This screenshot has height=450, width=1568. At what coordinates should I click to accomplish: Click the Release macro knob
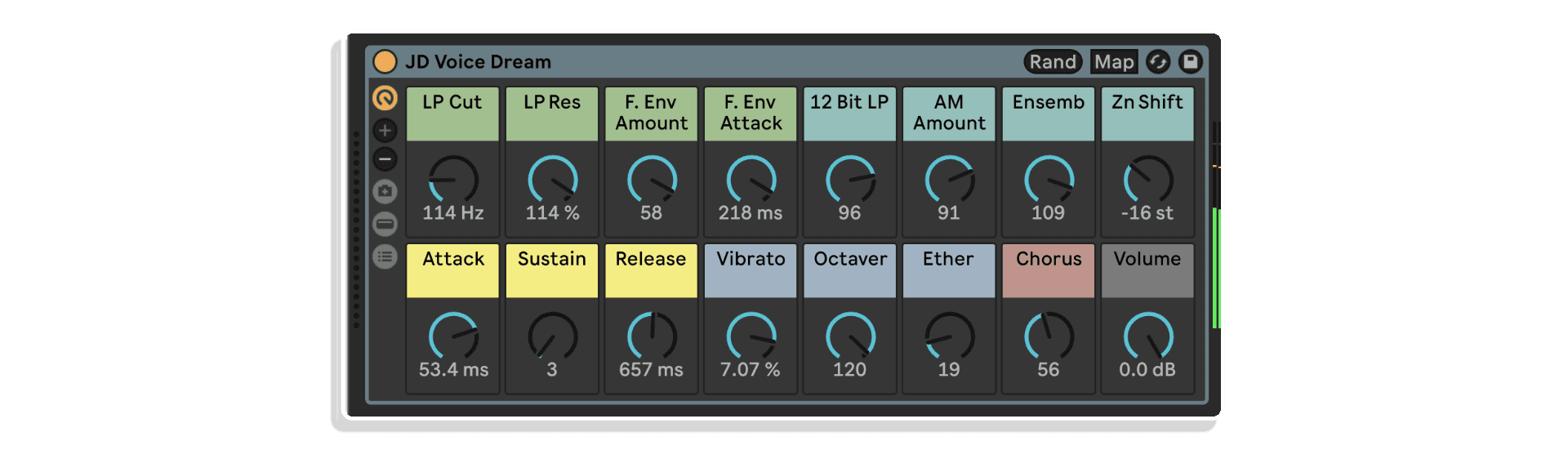(x=652, y=336)
